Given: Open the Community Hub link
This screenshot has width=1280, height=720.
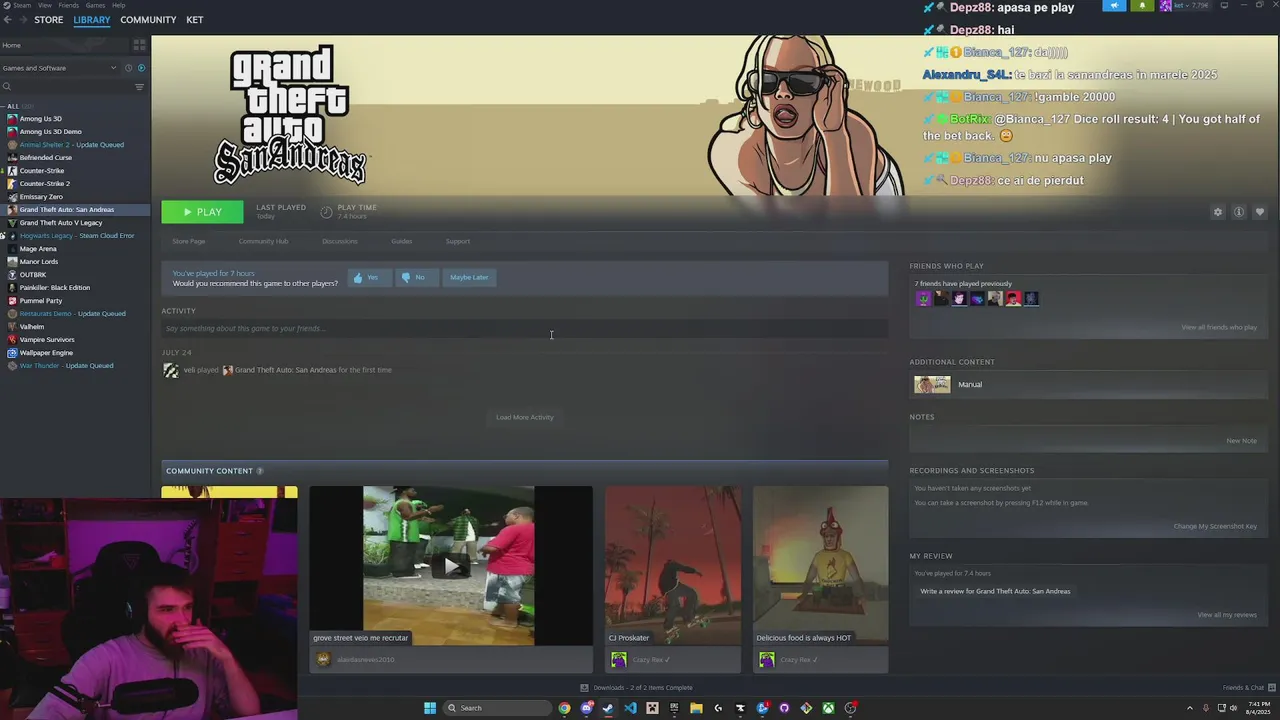Looking at the screenshot, I should [263, 241].
